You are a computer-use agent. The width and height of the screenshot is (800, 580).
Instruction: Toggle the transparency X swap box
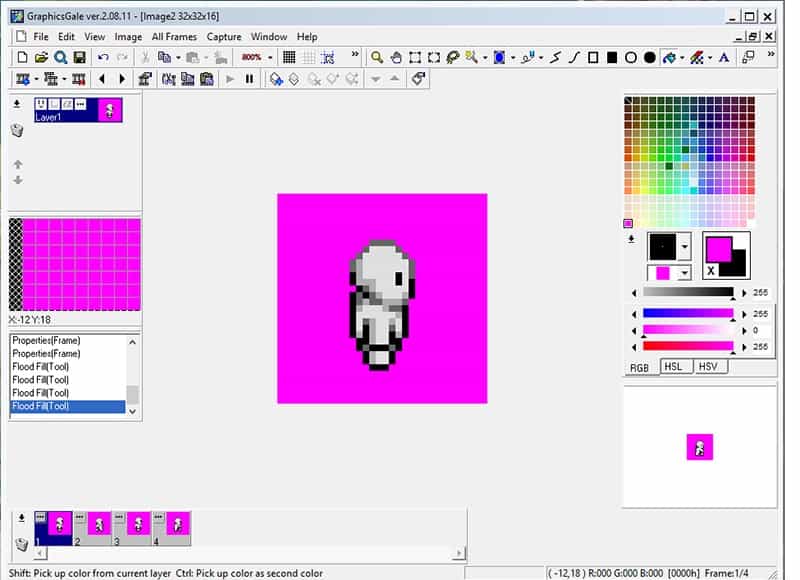[711, 271]
